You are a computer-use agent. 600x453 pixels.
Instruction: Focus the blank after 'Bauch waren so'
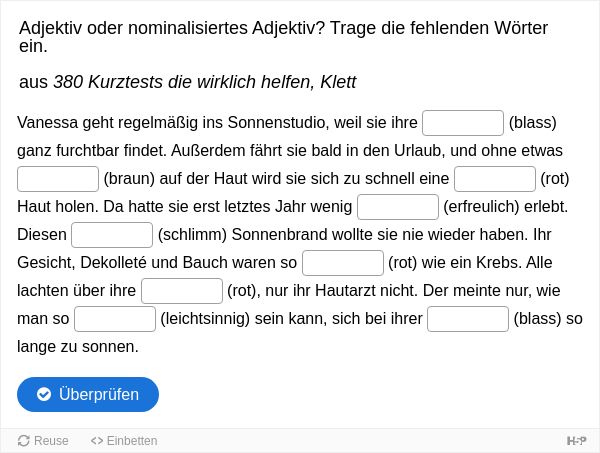343,262
